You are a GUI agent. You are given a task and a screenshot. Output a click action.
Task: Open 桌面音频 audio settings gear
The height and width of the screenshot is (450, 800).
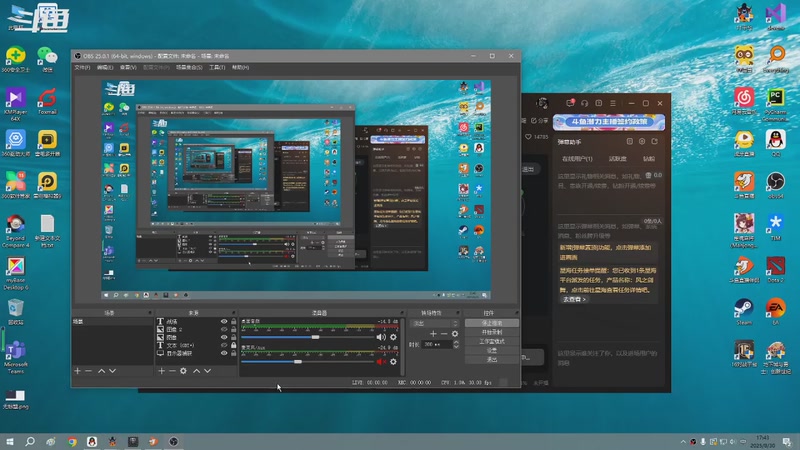pyautogui.click(x=393, y=337)
